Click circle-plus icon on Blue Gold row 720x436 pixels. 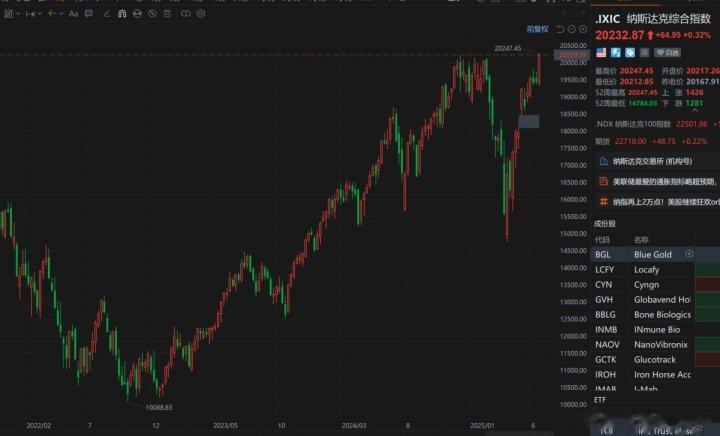point(689,254)
